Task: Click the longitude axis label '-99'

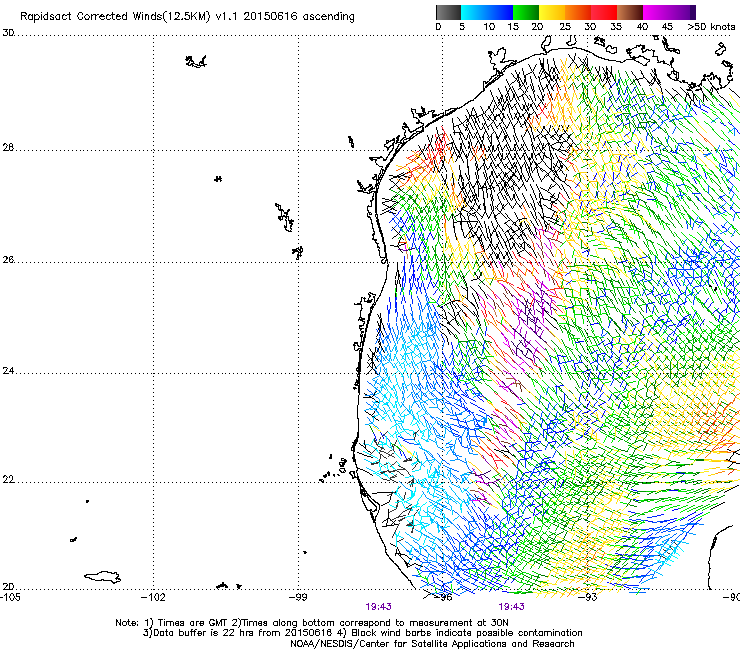Action: pos(298,597)
